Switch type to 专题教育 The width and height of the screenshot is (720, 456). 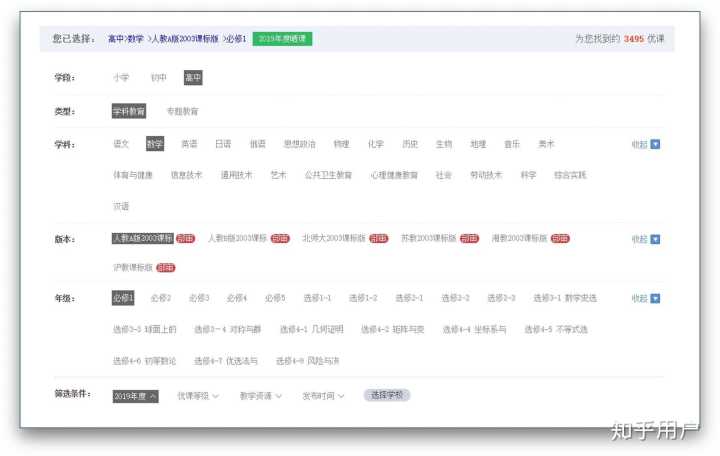pos(182,111)
